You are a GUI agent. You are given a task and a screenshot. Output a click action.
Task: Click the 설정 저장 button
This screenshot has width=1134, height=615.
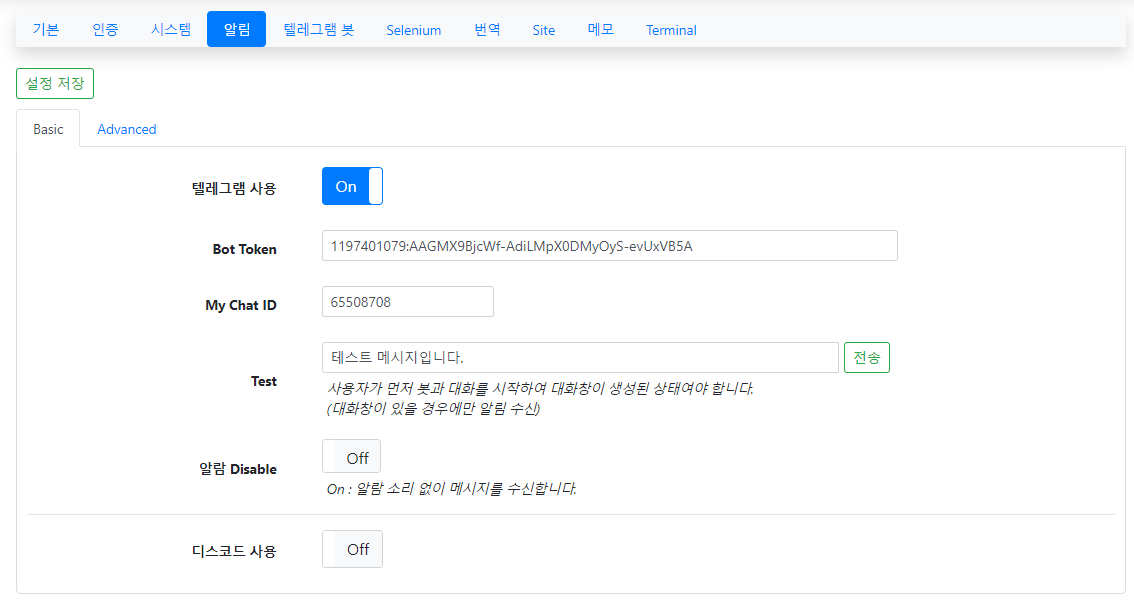[55, 84]
